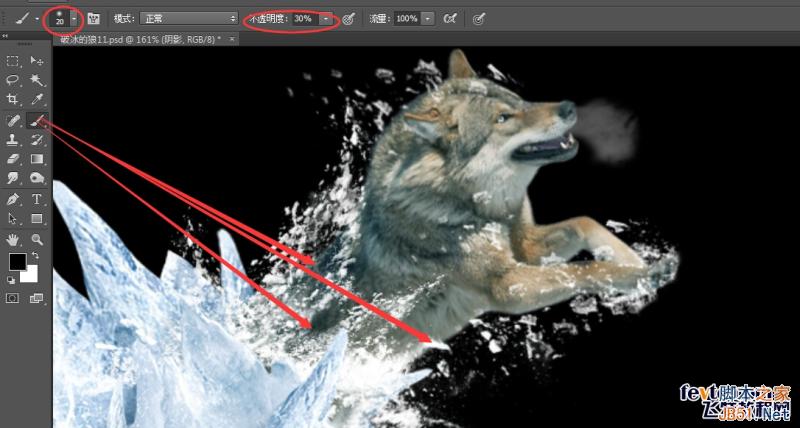Open the opacity slider dropdown arrow

pyautogui.click(x=326, y=19)
